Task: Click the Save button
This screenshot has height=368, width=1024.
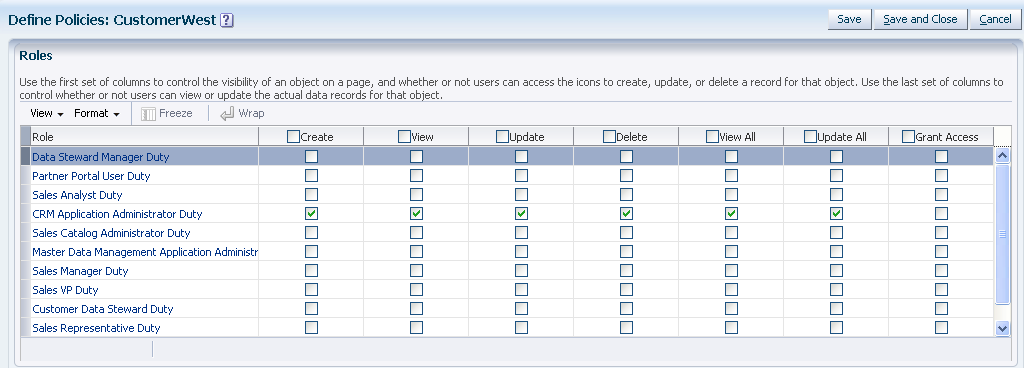Action: pos(849,20)
